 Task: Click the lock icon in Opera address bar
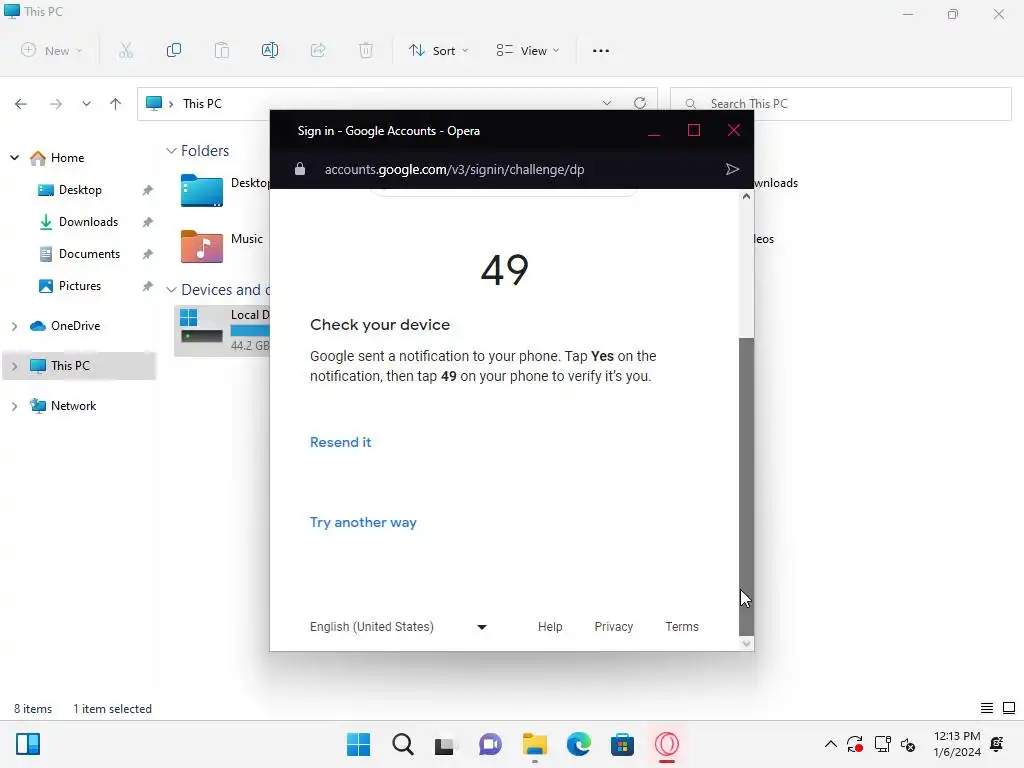[x=300, y=169]
